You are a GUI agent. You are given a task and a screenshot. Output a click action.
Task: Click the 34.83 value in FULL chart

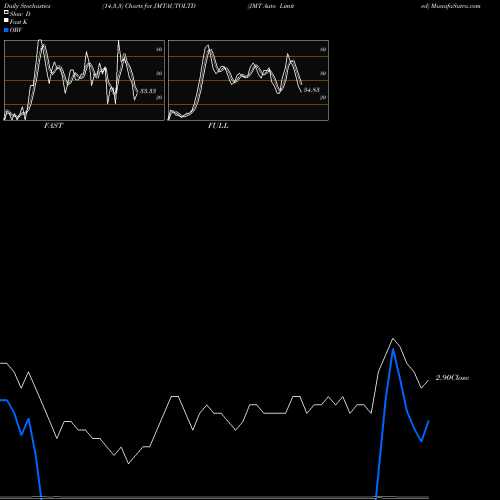click(x=312, y=90)
